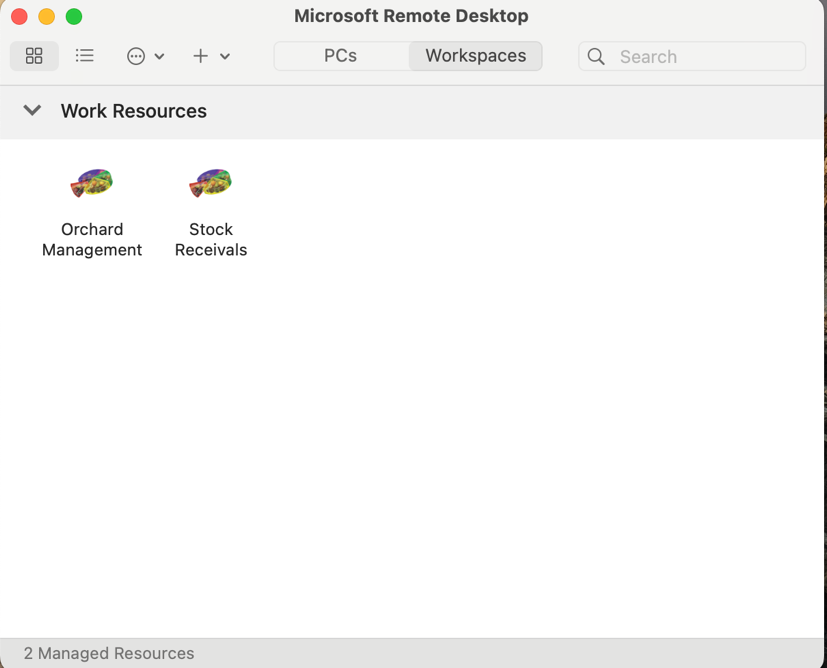Close the Microsoft Remote Desktop window
This screenshot has height=668, width=827.
pyautogui.click(x=19, y=16)
